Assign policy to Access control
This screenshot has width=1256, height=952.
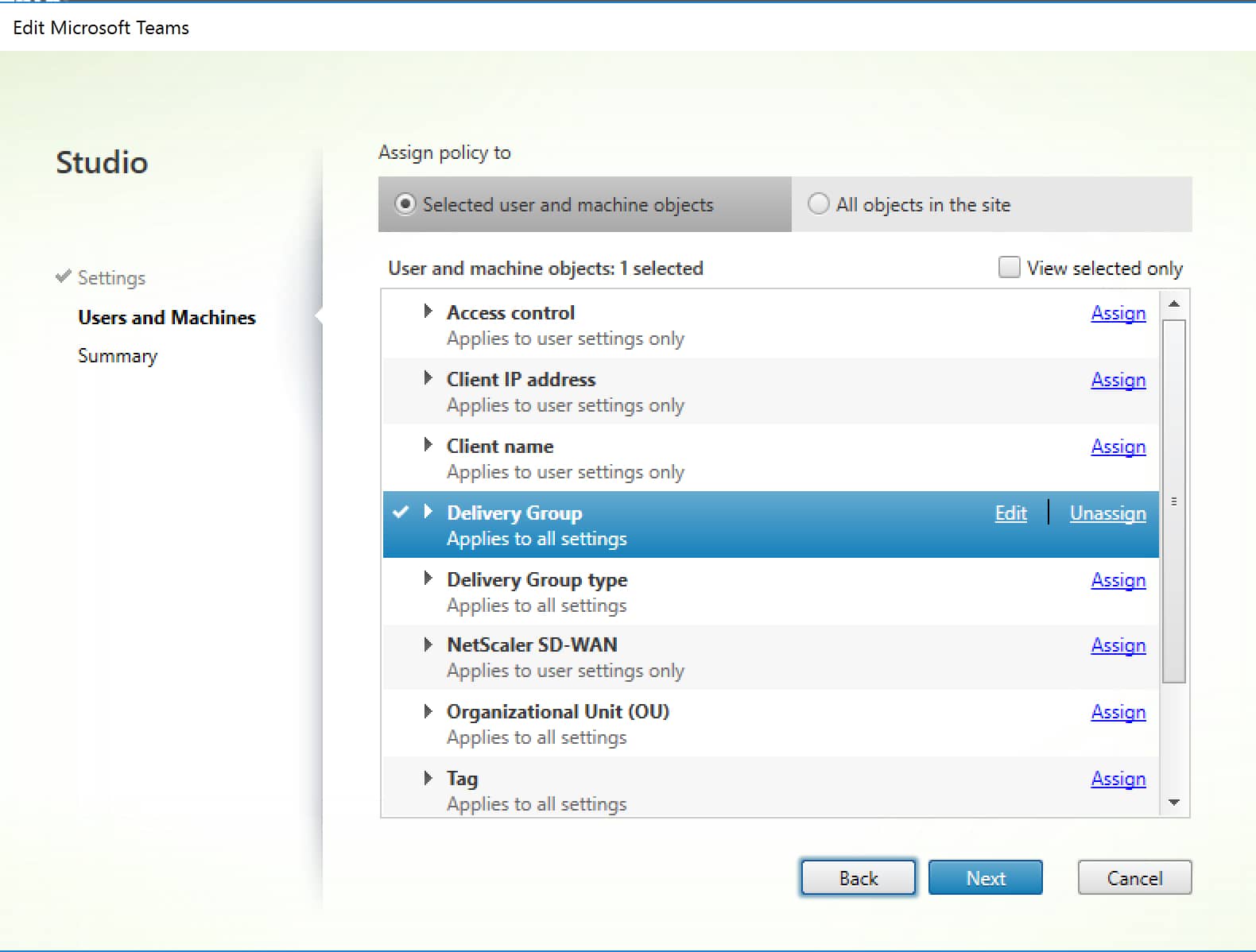pos(1118,313)
